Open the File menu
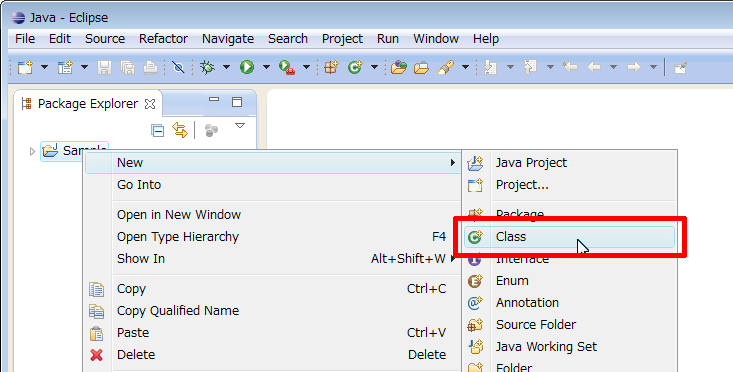Screen dimensions: 733x372 pos(25,39)
